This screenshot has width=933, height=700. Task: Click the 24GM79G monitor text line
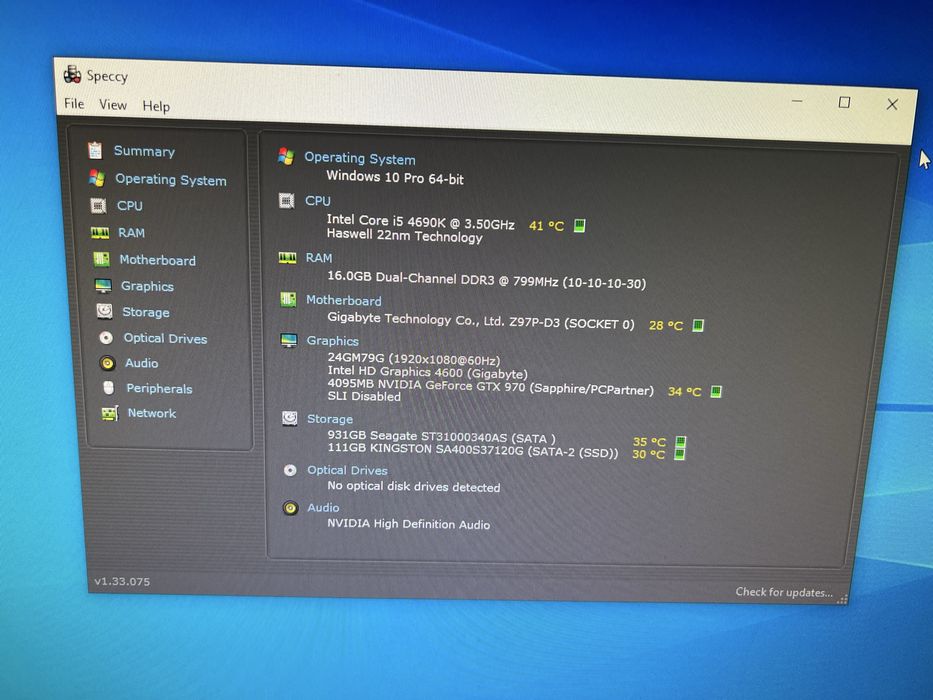pyautogui.click(x=414, y=360)
